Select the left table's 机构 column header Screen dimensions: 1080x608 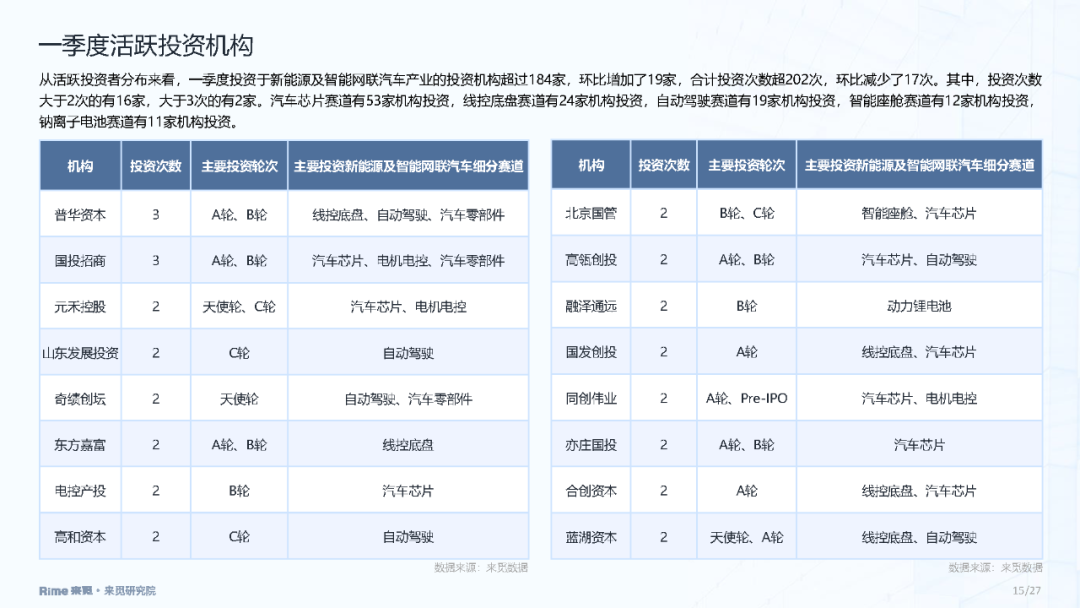80,166
